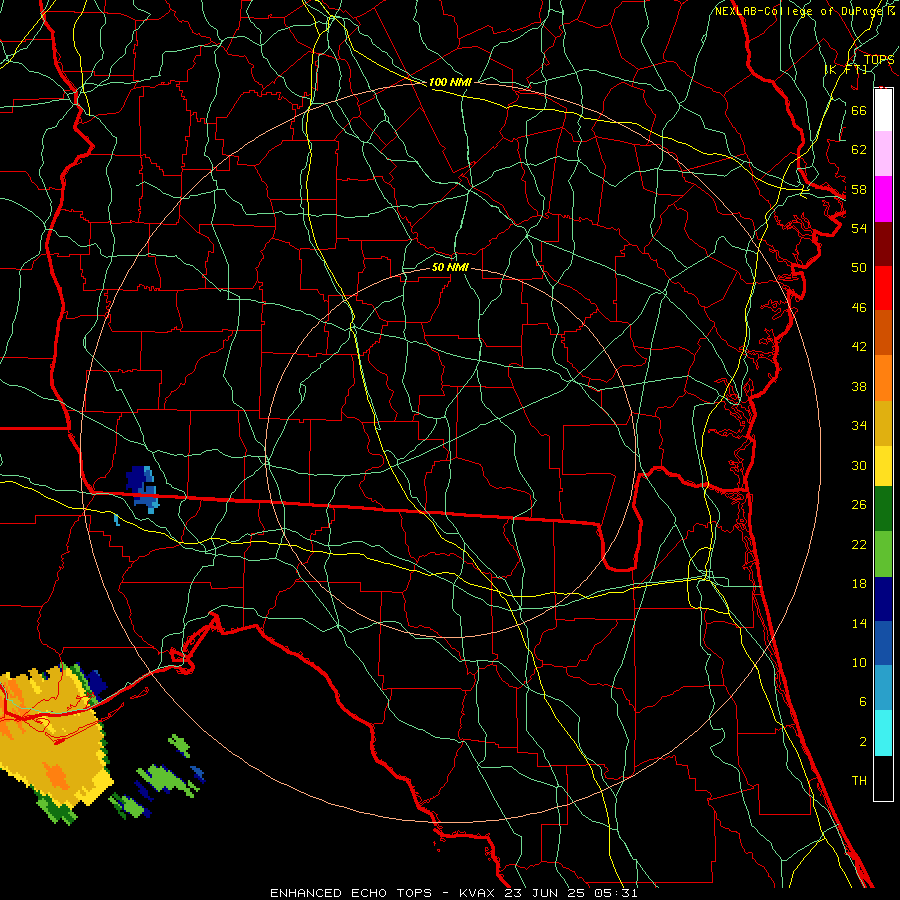Viewport: 900px width, 900px height.
Task: Click the light pink legend swatch
Action: (x=883, y=154)
